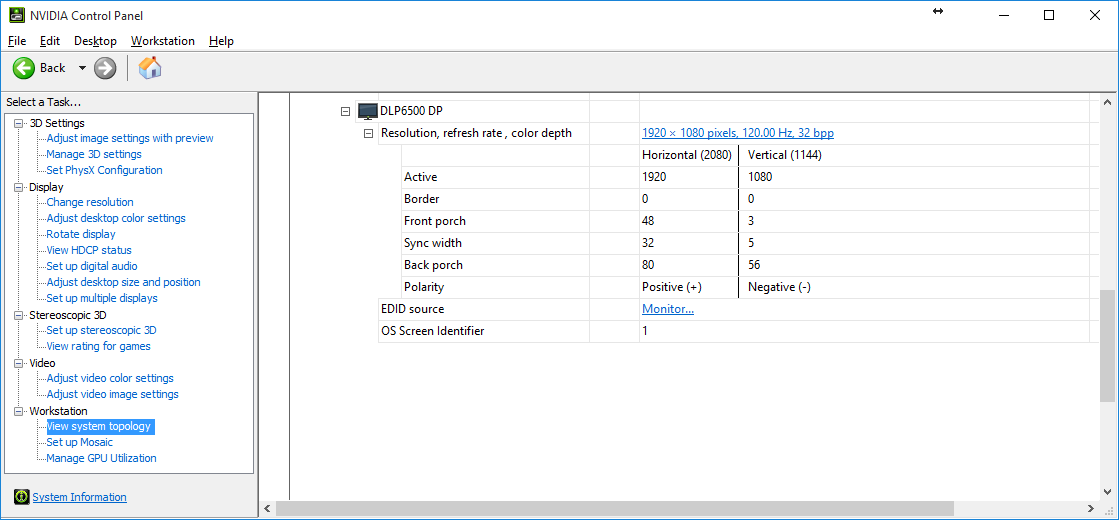Viewport: 1119px width, 520px height.
Task: Select Manage 3D settings task
Action: click(x=94, y=154)
